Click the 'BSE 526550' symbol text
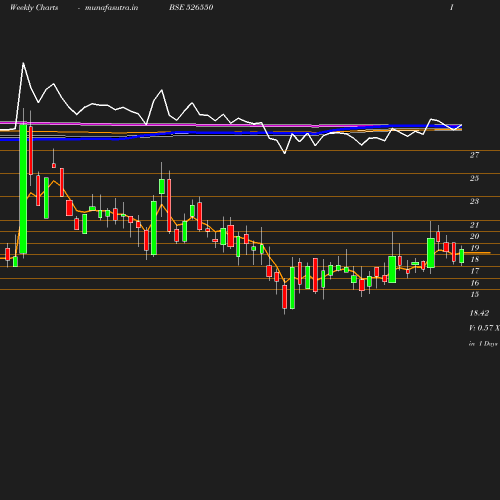The image size is (500, 500). pos(191,7)
